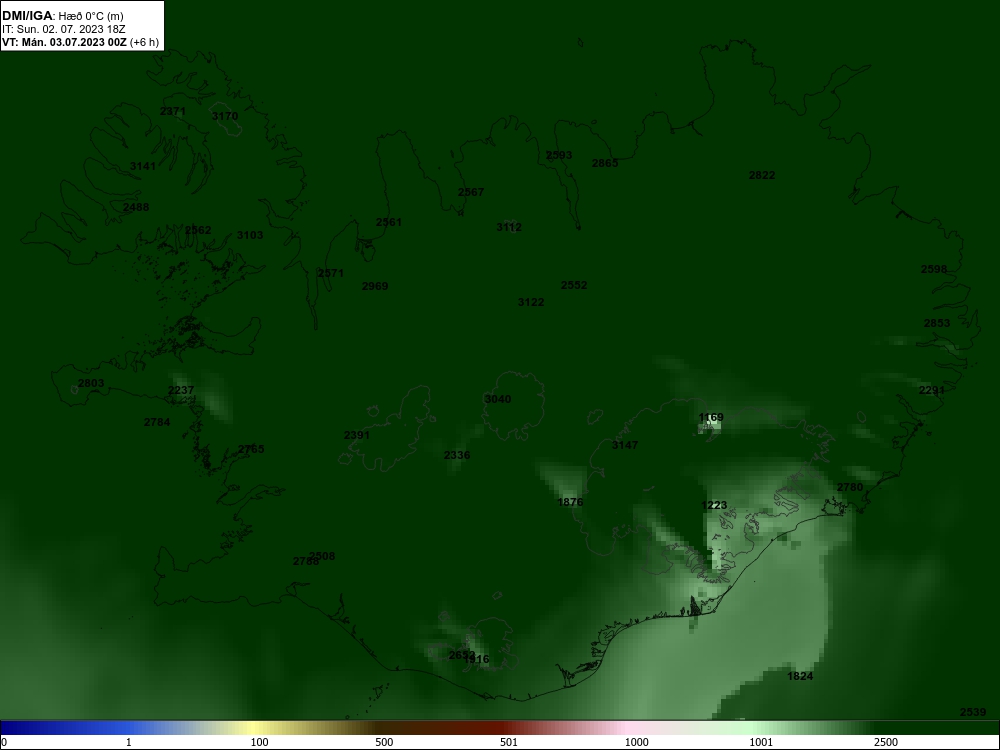Click the 3170 height label
The height and width of the screenshot is (750, 1000).
pos(224,116)
